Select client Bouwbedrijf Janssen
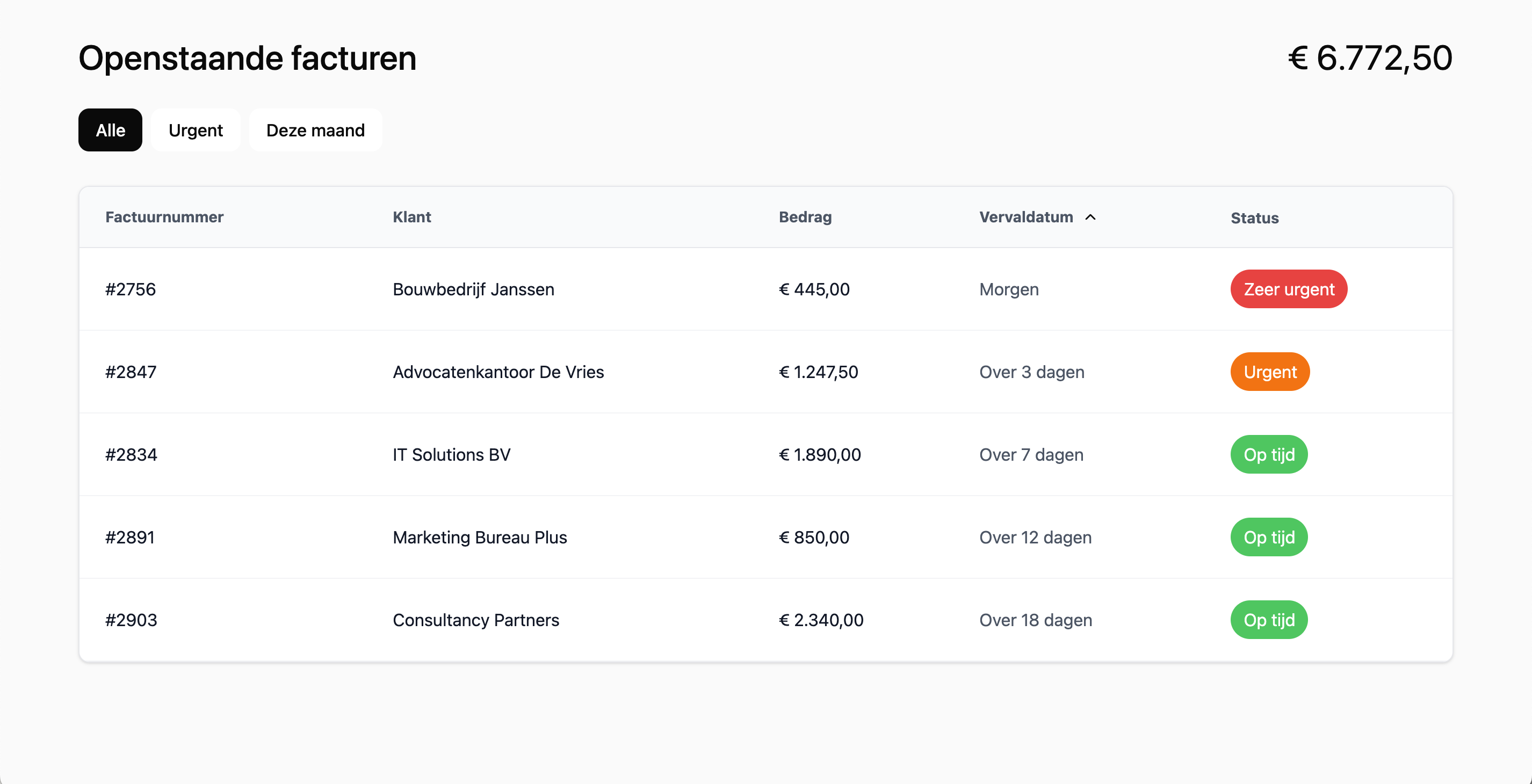The image size is (1532, 784). (473, 289)
